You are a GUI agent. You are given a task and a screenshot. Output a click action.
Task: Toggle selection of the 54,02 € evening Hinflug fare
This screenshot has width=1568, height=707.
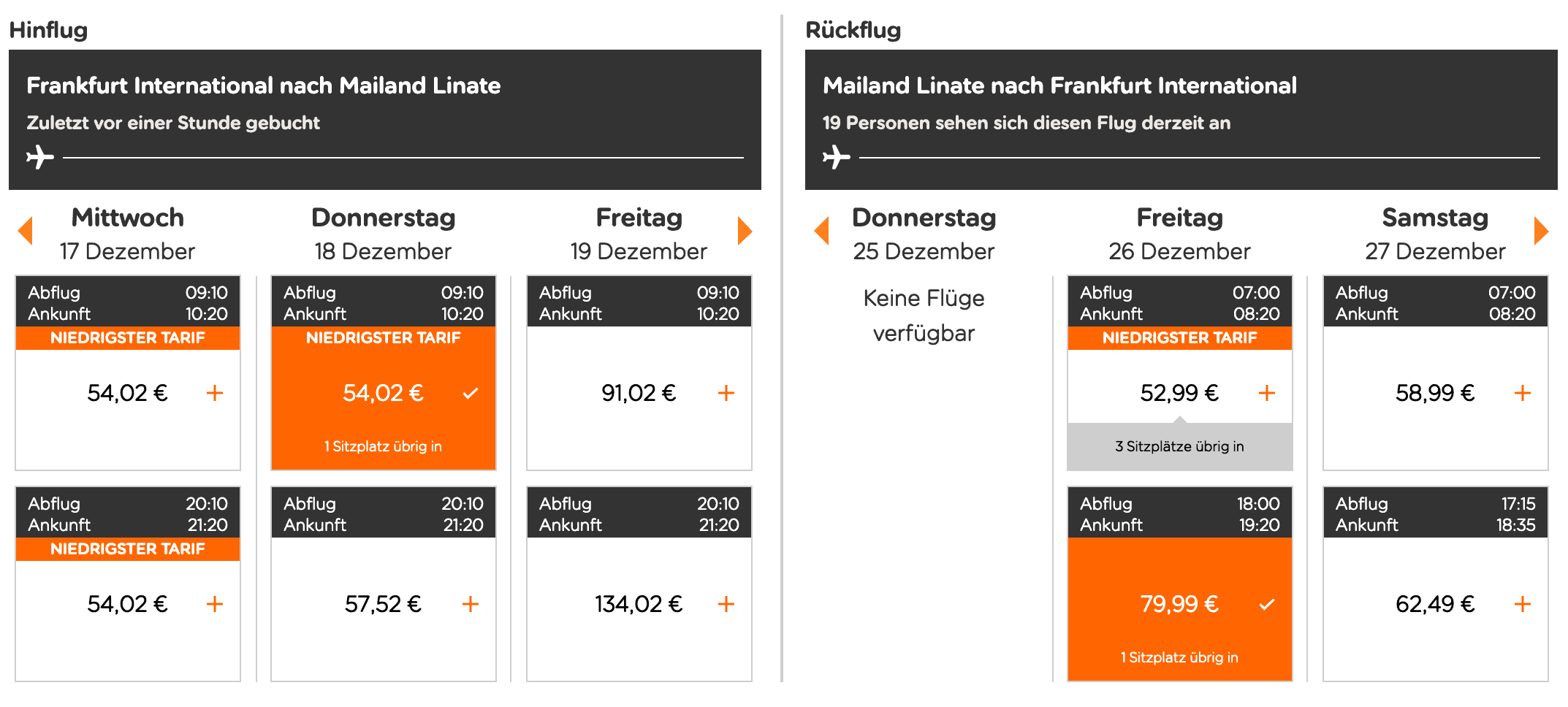pyautogui.click(x=216, y=604)
